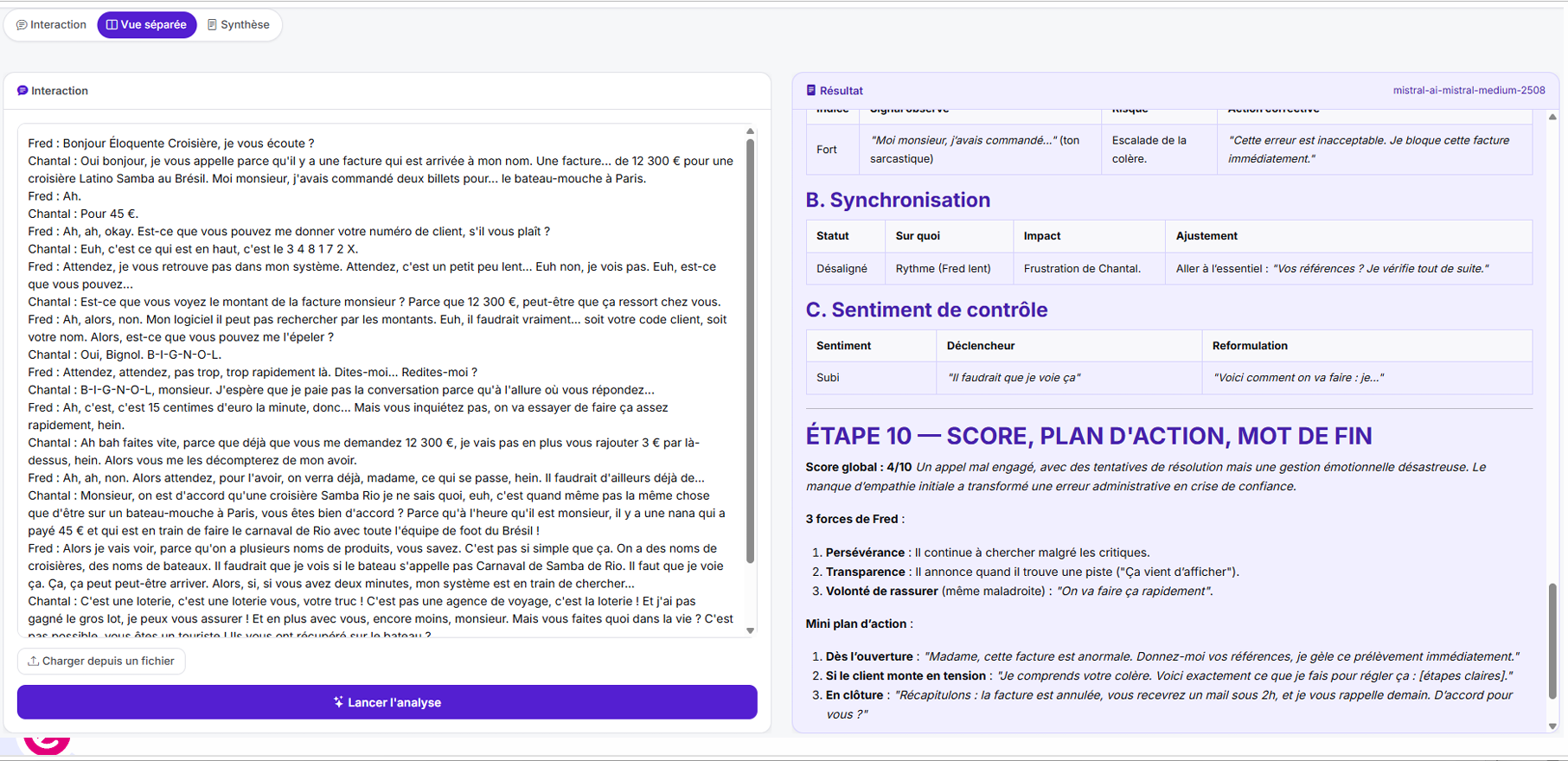Click the Interaction tab chat bubble icon
Screen dimensions: 1568x761
coord(22,25)
